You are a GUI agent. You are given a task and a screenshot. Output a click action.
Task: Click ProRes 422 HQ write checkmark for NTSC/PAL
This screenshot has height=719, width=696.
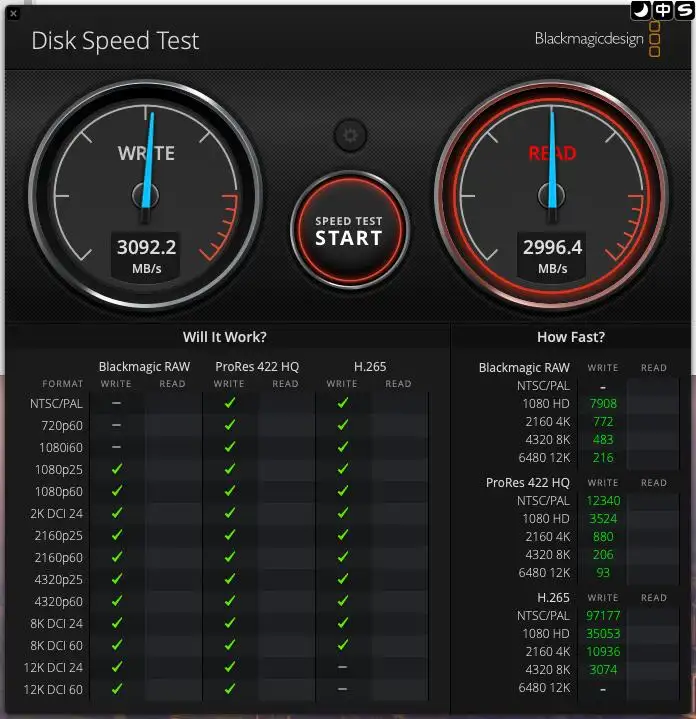pos(230,403)
